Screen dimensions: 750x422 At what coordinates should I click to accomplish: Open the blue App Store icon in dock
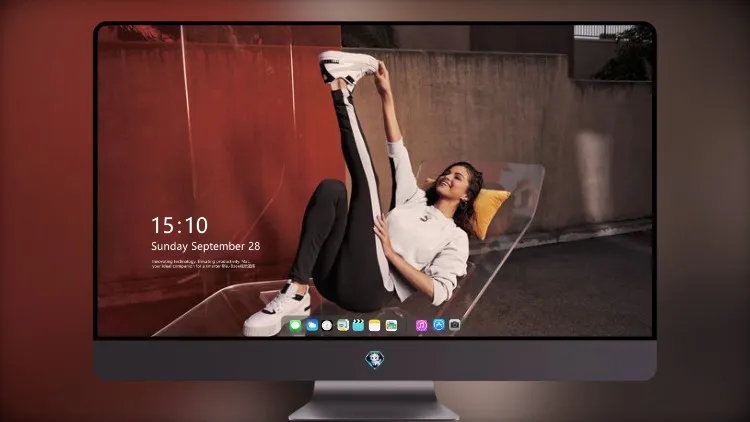439,325
